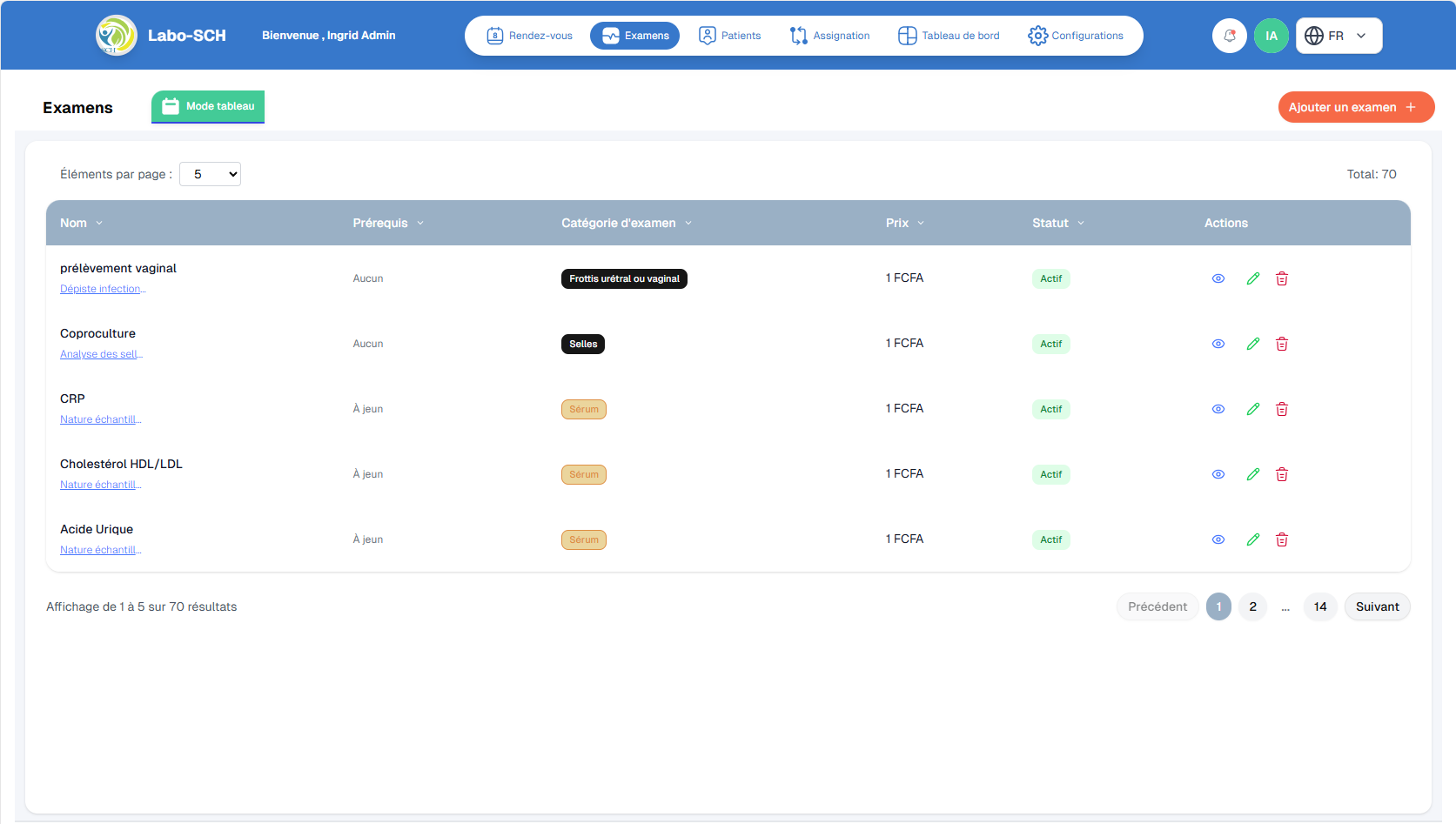Go to the Patients menu
1456x824 pixels.
[729, 36]
